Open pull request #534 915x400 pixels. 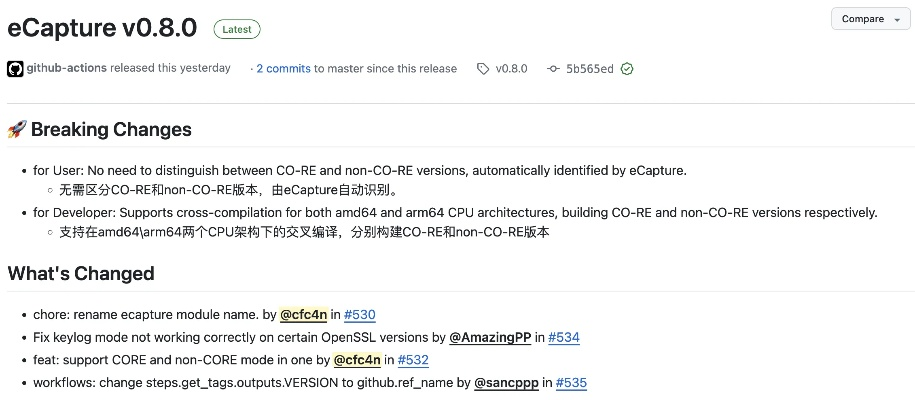[x=564, y=338]
